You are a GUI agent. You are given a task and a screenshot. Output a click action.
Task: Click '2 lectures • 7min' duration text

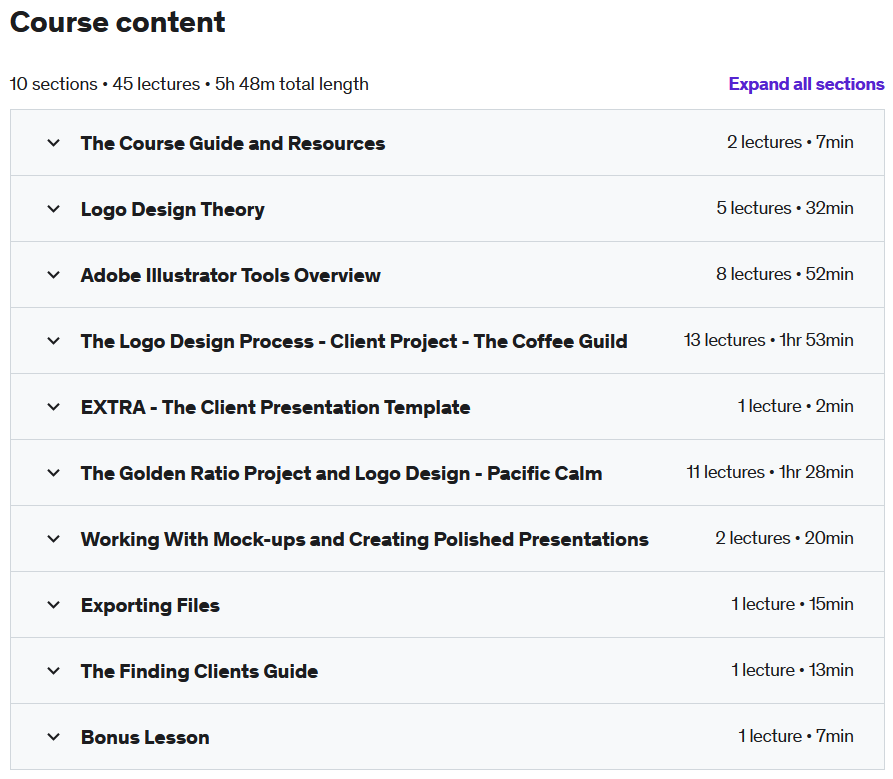tap(790, 142)
